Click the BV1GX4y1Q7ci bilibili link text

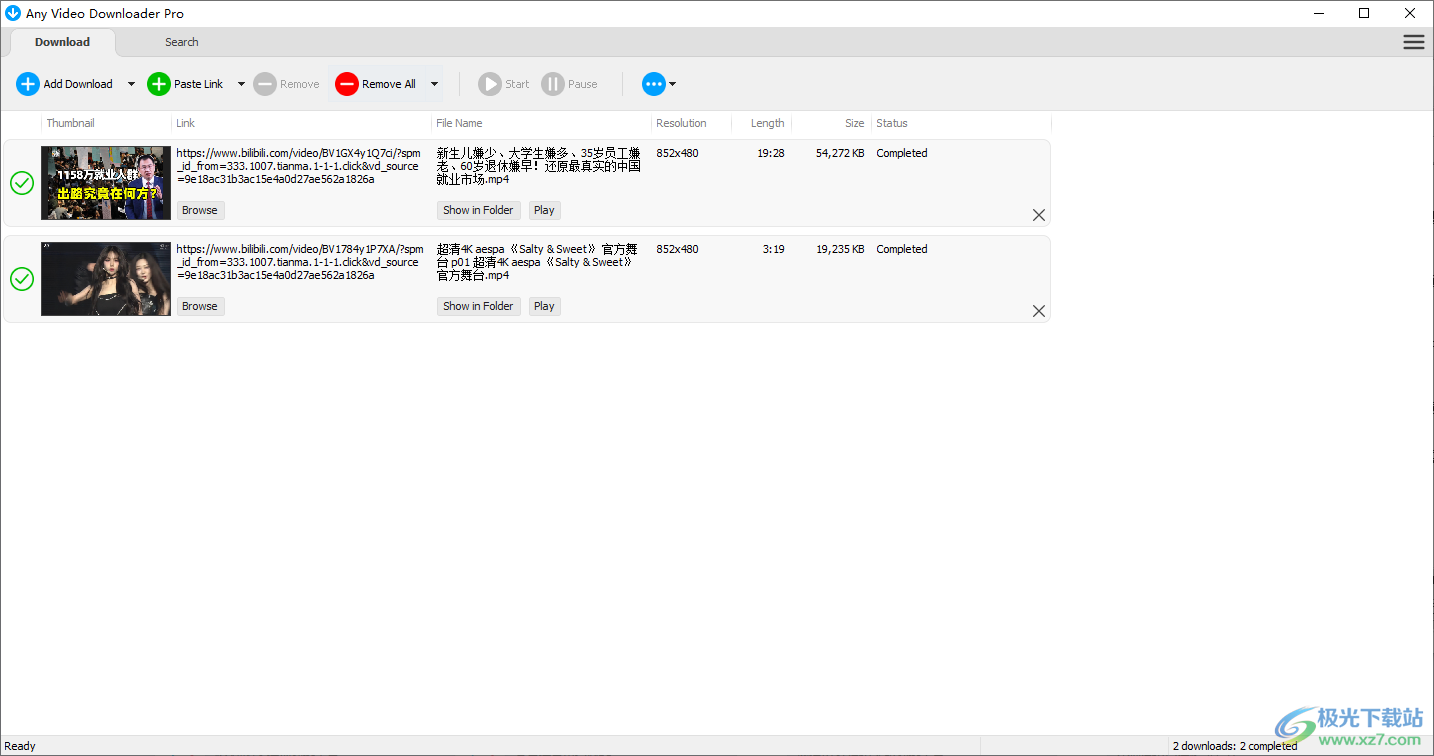point(300,166)
